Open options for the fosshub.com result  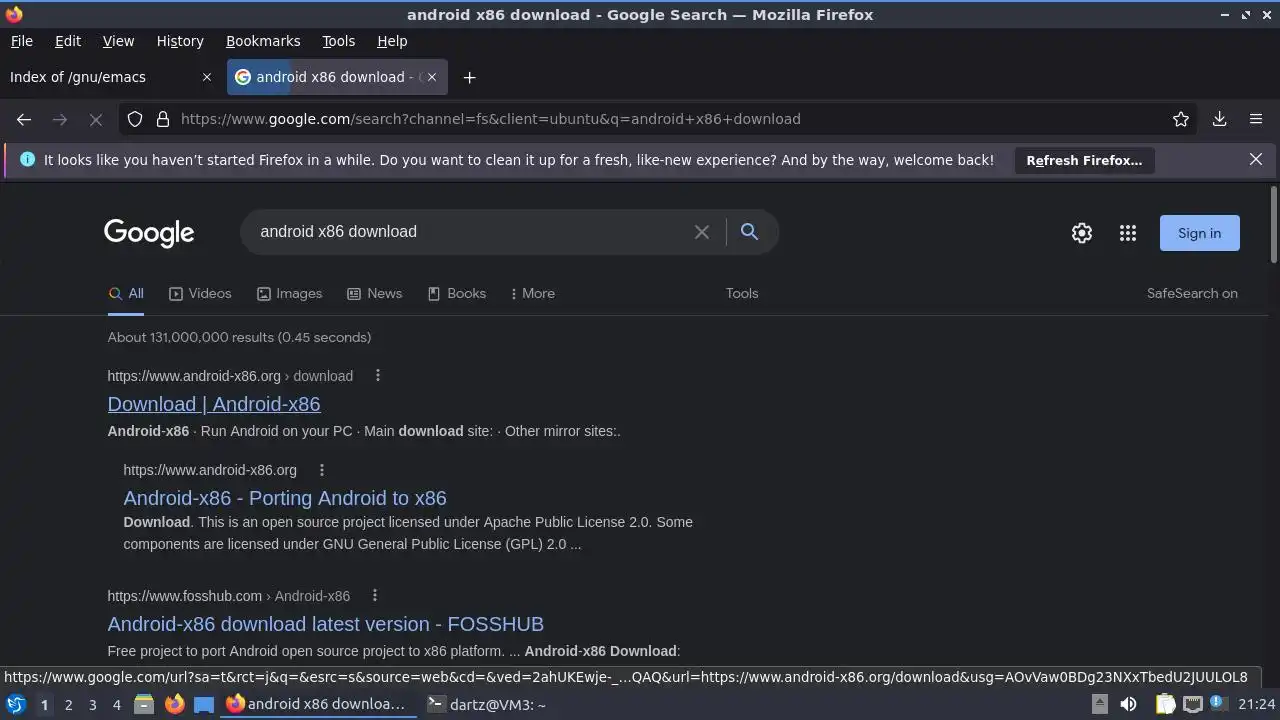[374, 596]
